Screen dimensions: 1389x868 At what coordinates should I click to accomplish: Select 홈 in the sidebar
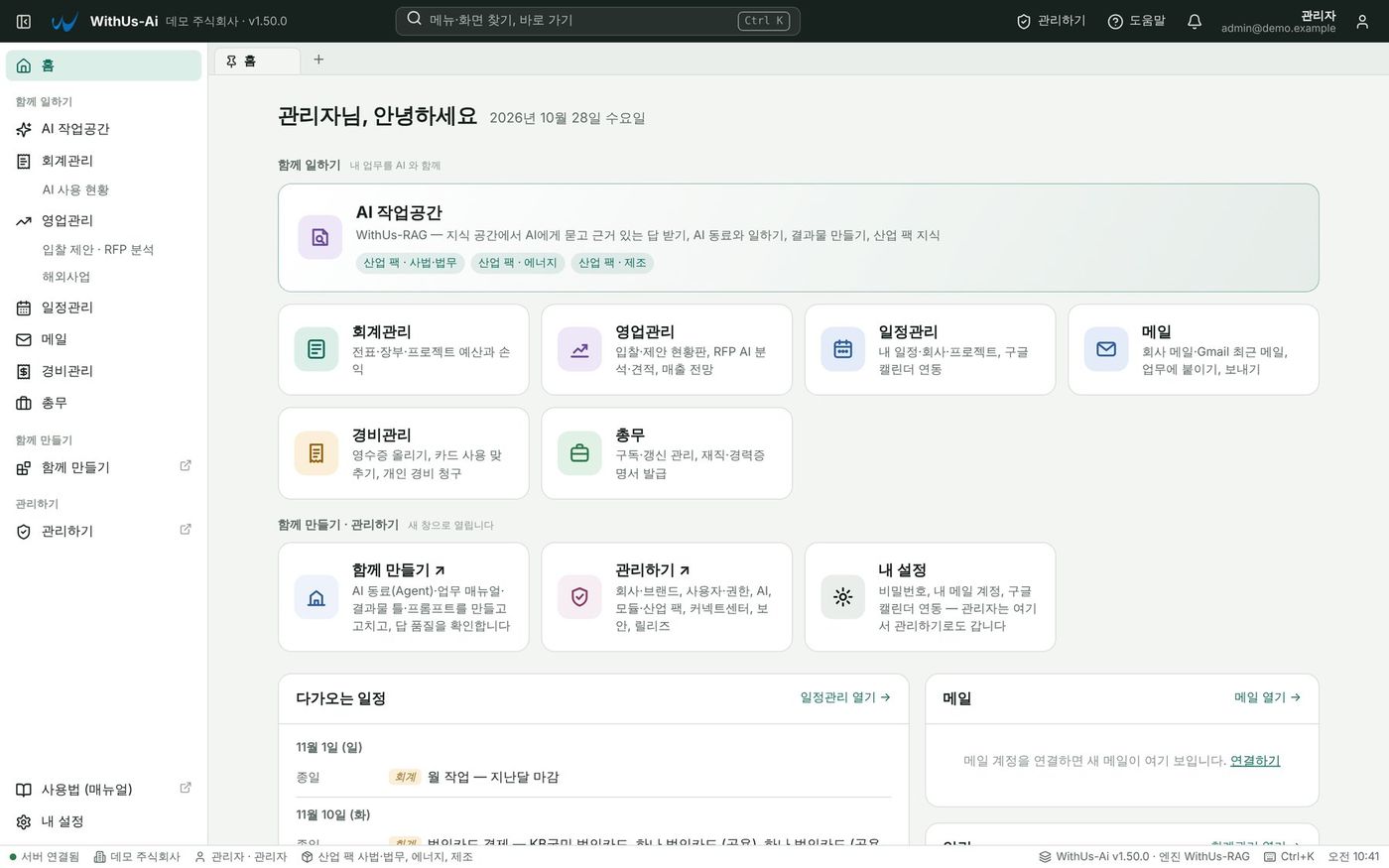[103, 65]
